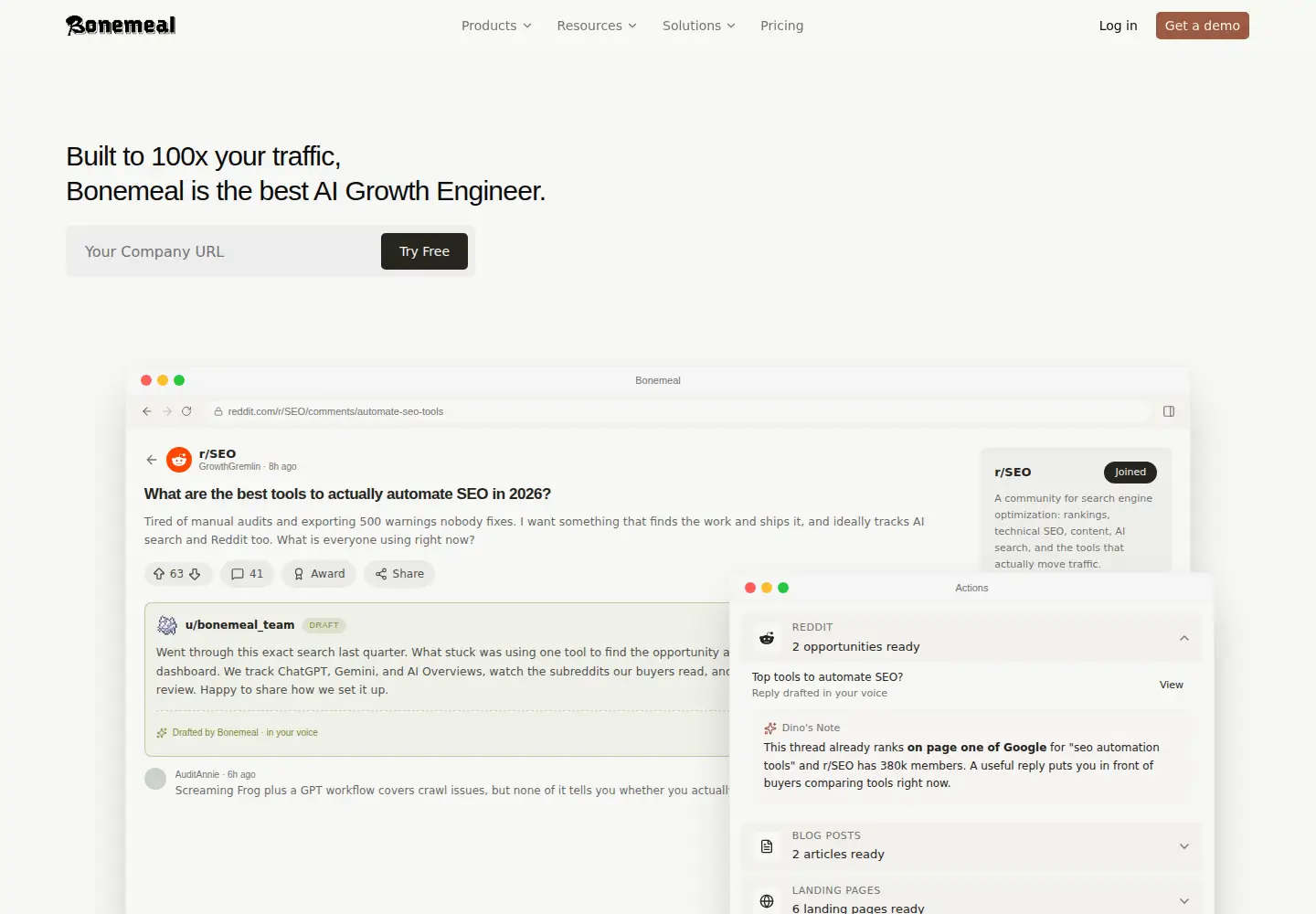The width and height of the screenshot is (1316, 914).
Task: Expand the Blog Posts section
Action: coord(1183,846)
